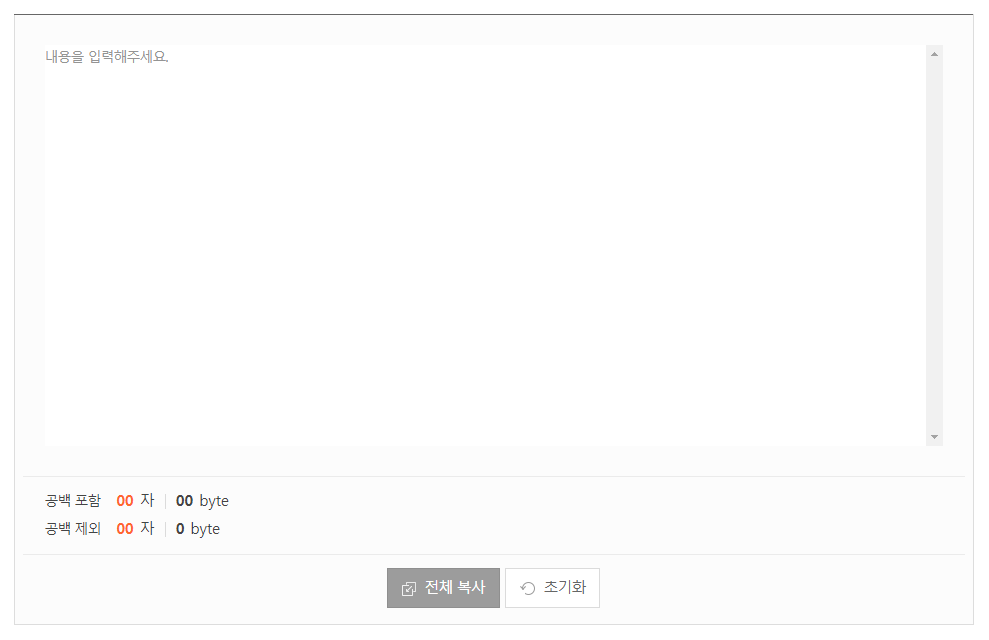The width and height of the screenshot is (989, 640).
Task: Click the scrollbar down arrow
Action: tap(934, 437)
